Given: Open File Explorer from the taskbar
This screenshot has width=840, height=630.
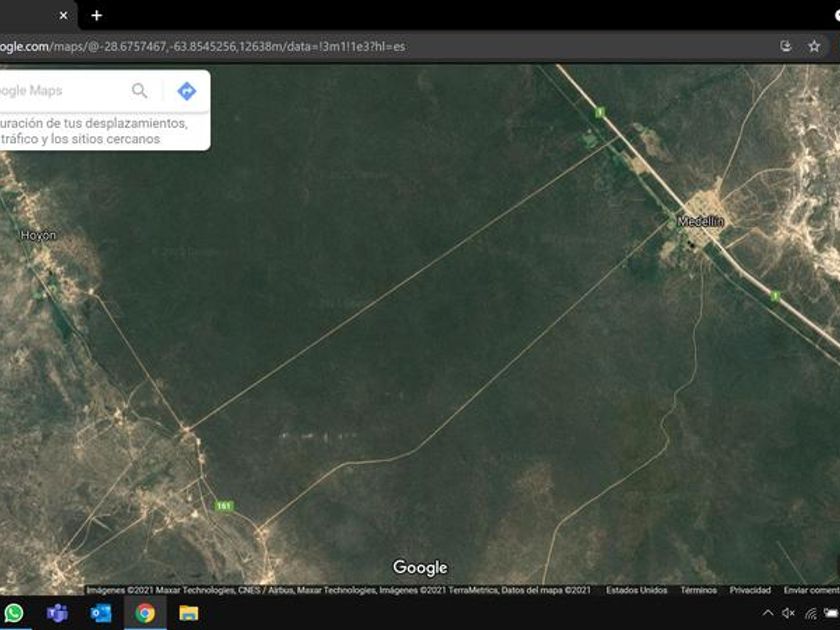Looking at the screenshot, I should (189, 613).
